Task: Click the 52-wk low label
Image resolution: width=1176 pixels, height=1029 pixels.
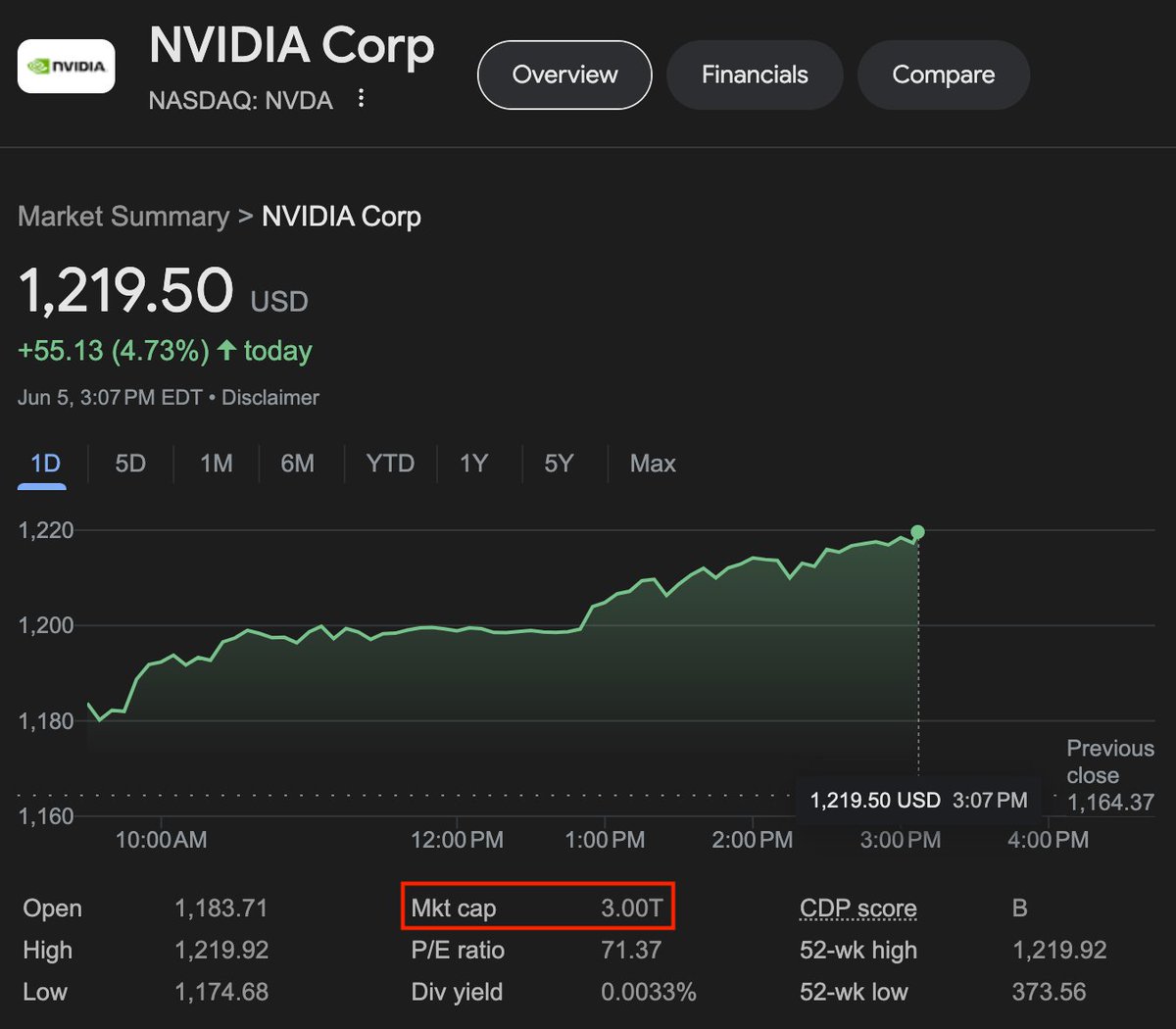Action: tap(854, 992)
